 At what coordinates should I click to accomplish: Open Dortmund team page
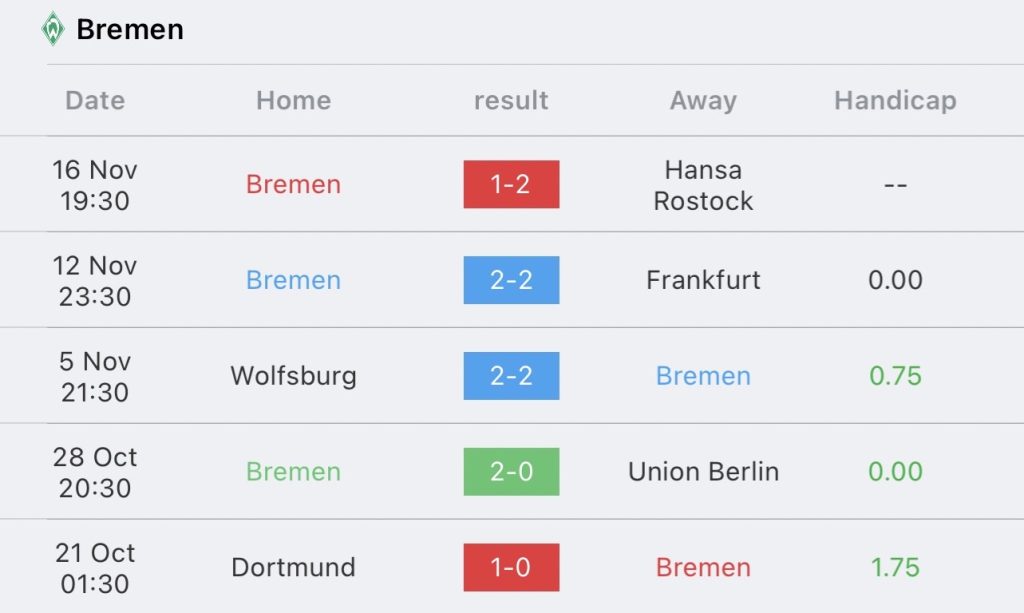[x=293, y=567]
